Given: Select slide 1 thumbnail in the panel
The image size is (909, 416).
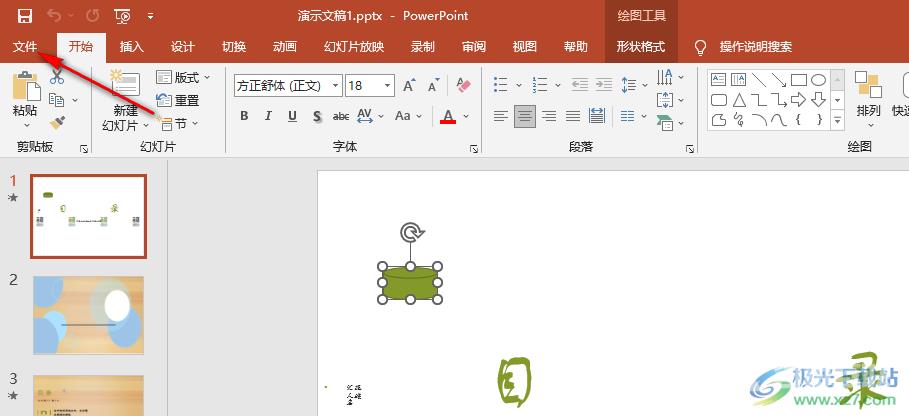Looking at the screenshot, I should [88, 216].
